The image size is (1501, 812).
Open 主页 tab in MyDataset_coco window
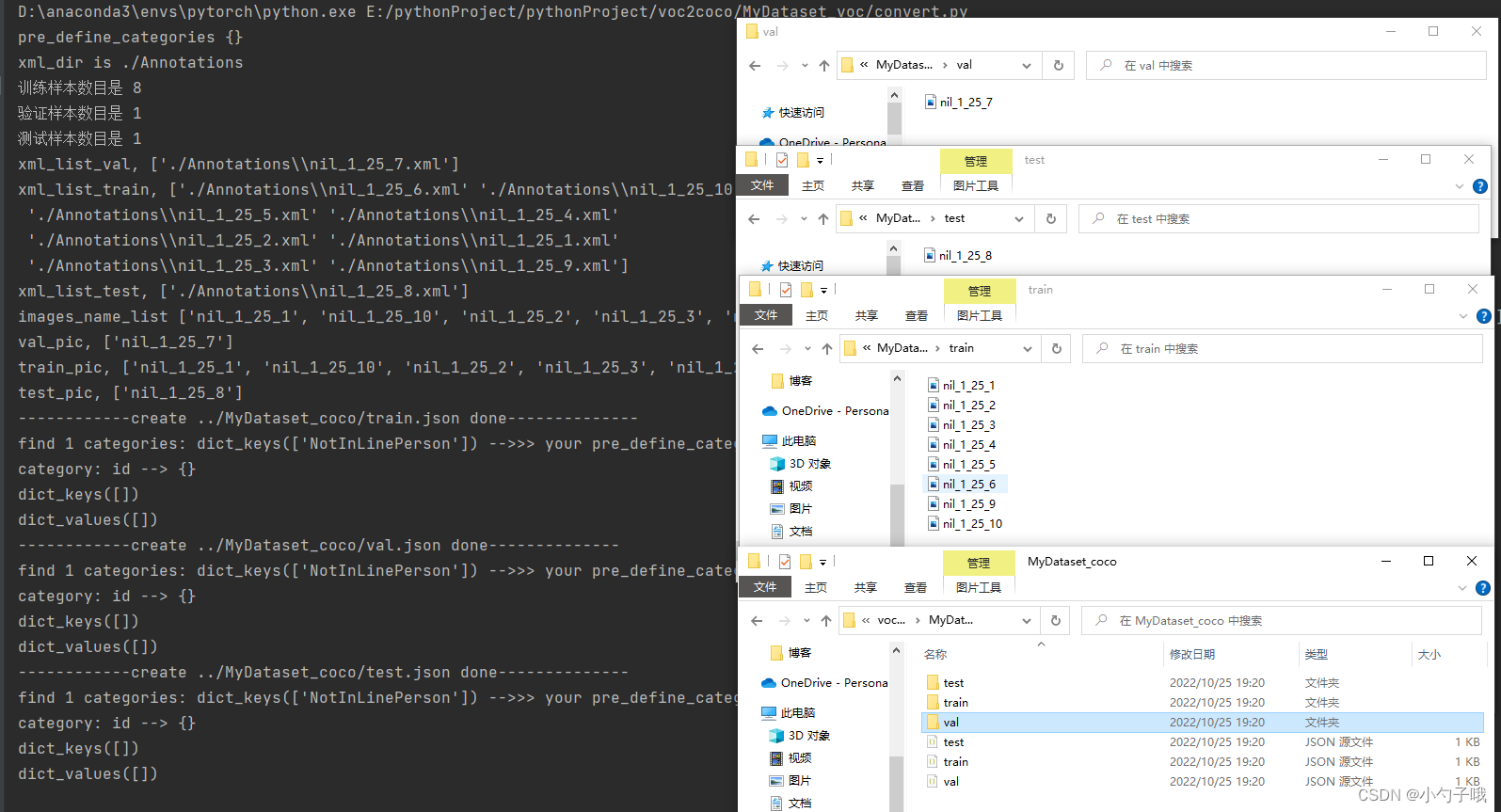click(x=816, y=588)
